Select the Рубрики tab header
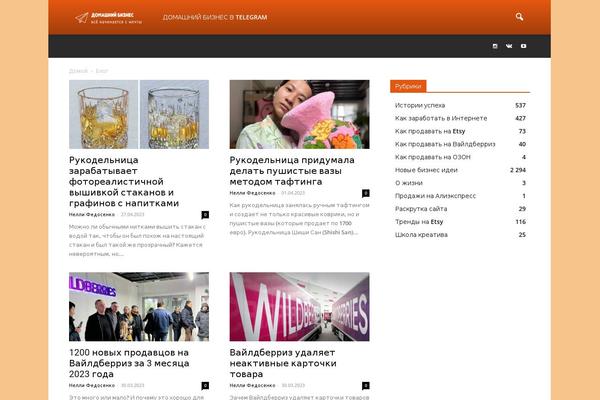This screenshot has height=400, width=600. coord(408,86)
